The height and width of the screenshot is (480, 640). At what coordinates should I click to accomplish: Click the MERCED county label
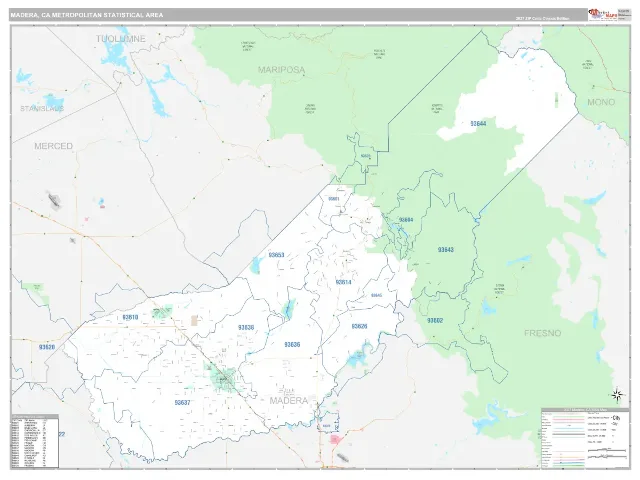[53, 146]
